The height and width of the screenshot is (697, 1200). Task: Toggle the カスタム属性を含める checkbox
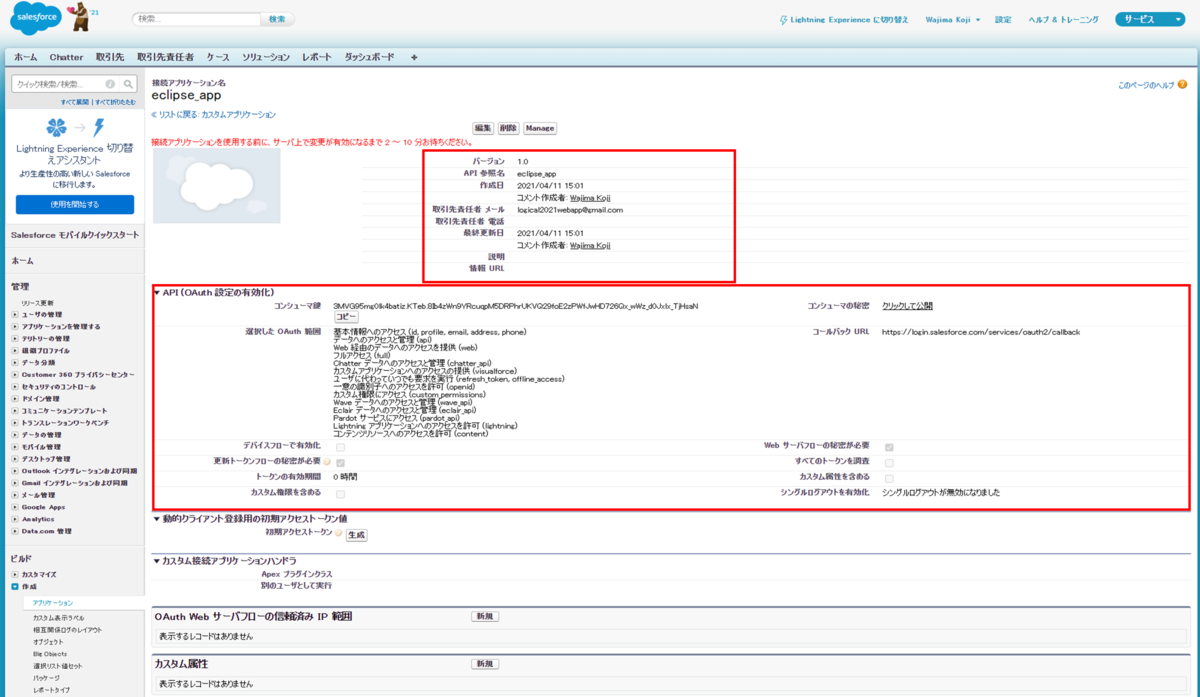click(x=889, y=478)
